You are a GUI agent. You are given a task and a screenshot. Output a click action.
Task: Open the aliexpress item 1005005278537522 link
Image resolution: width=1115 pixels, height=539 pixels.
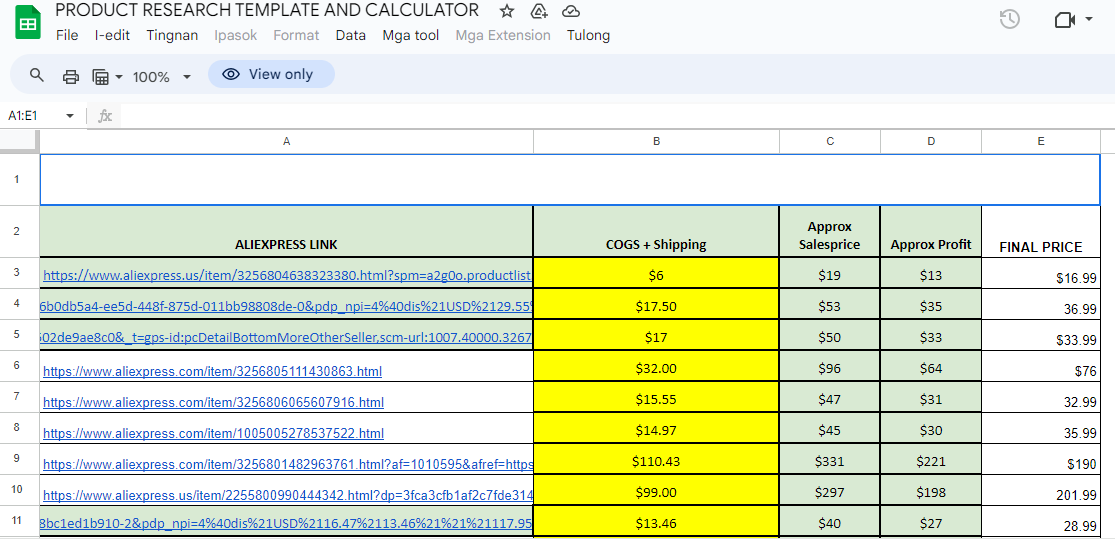tap(213, 433)
